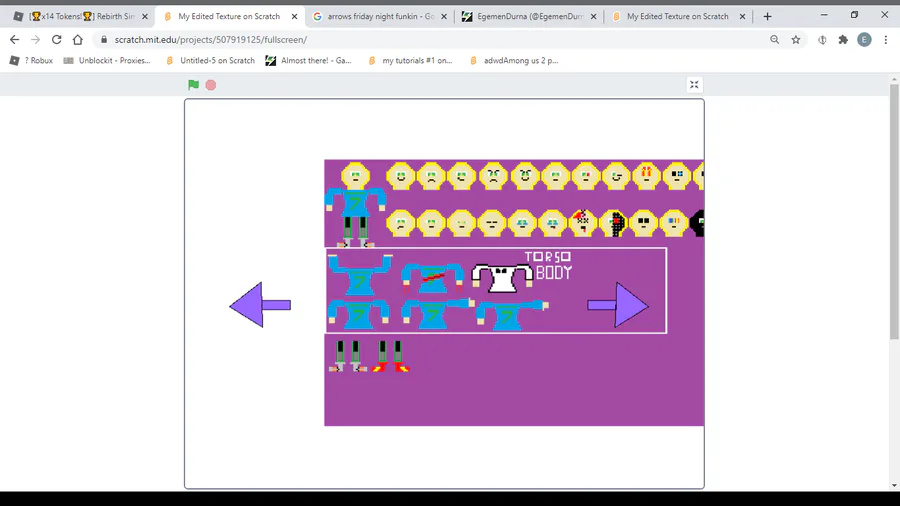Open the Almost there! bookmark

[x=308, y=60]
